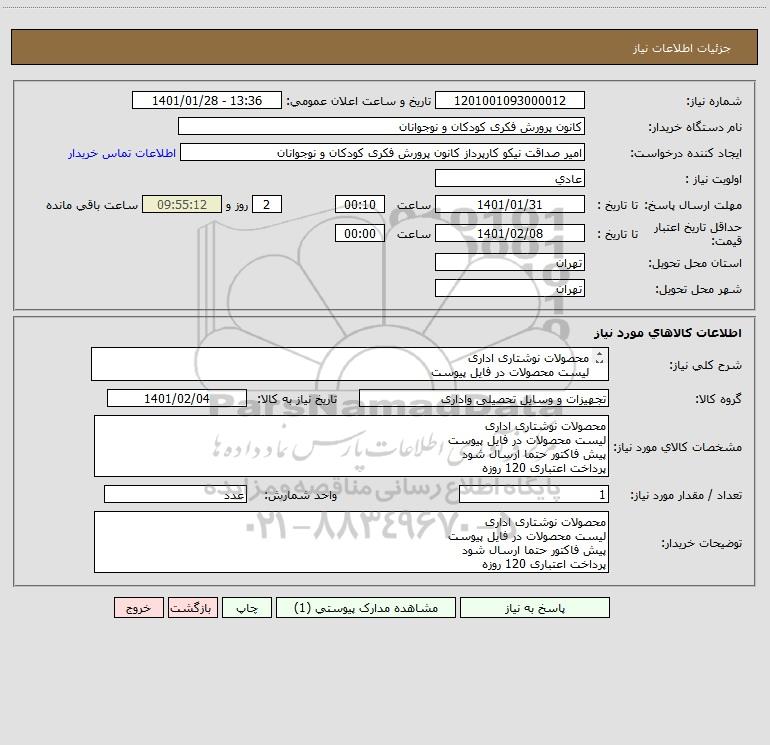The width and height of the screenshot is (770, 745).
Task: Click the priority field showing عادی
Action: (510, 178)
